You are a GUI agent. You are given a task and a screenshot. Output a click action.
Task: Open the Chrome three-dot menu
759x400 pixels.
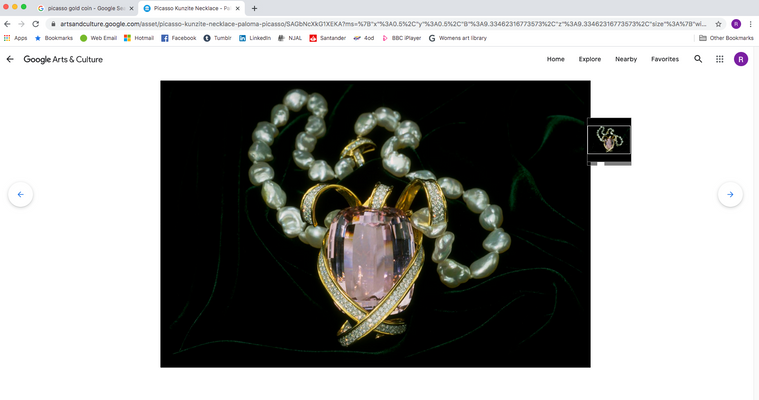coord(751,24)
